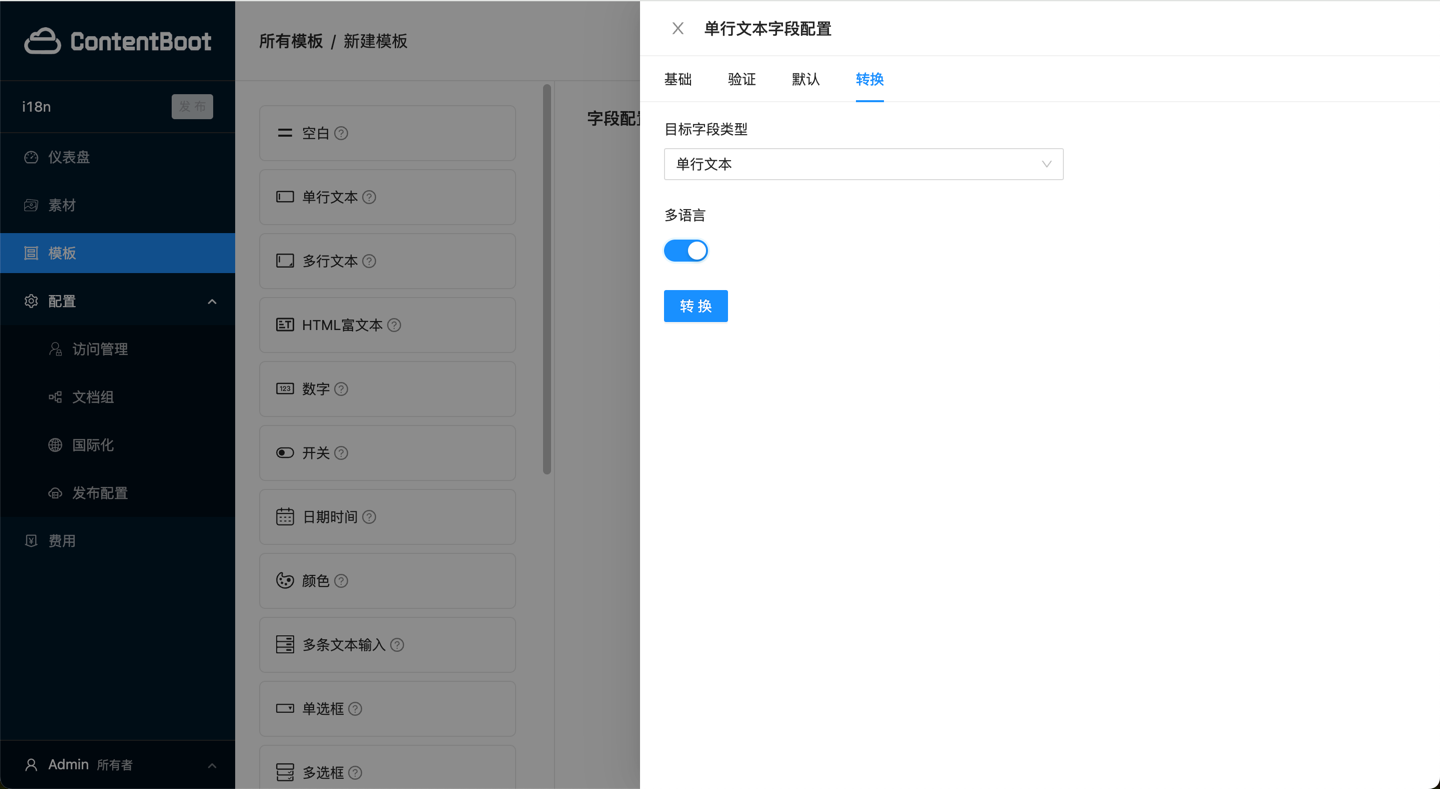This screenshot has width=1440, height=789.
Task: Click the 所有模板 breadcrumb link
Action: coord(291,41)
